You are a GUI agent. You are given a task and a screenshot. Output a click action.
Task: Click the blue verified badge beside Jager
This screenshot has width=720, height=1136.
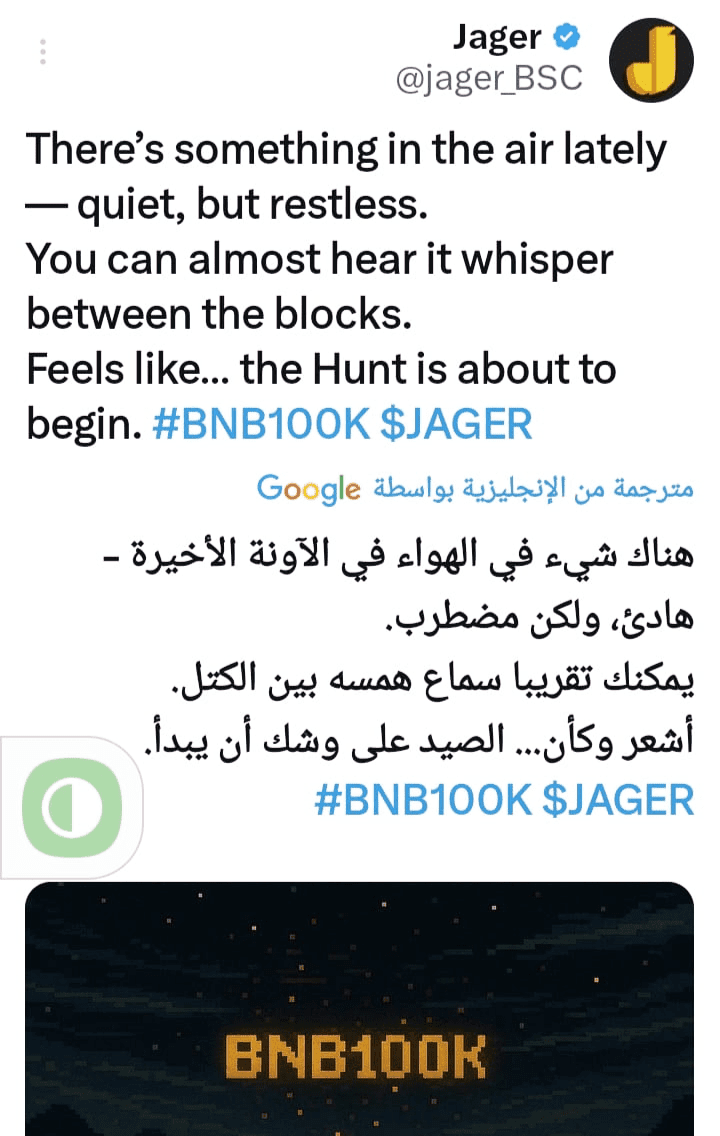coord(567,36)
